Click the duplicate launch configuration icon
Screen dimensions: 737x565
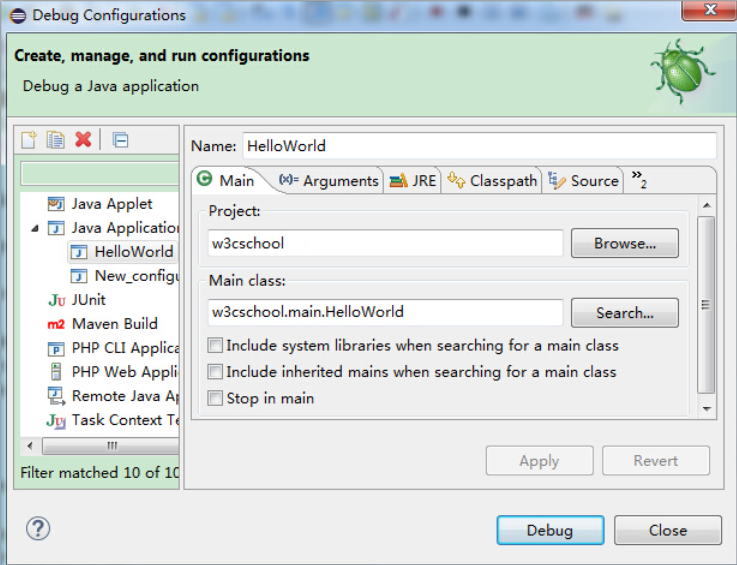[55, 140]
